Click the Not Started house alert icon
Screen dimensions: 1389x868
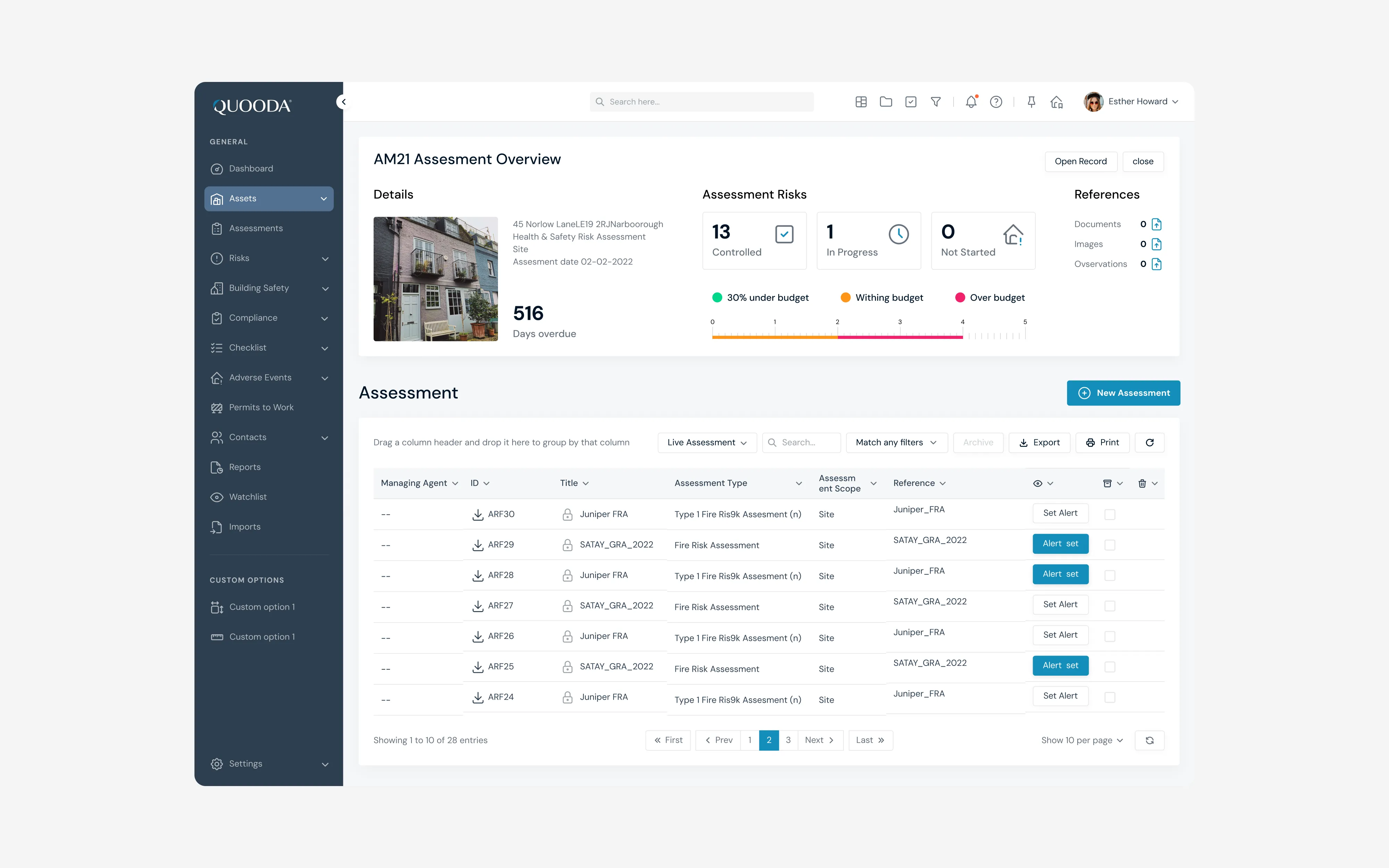(1013, 234)
